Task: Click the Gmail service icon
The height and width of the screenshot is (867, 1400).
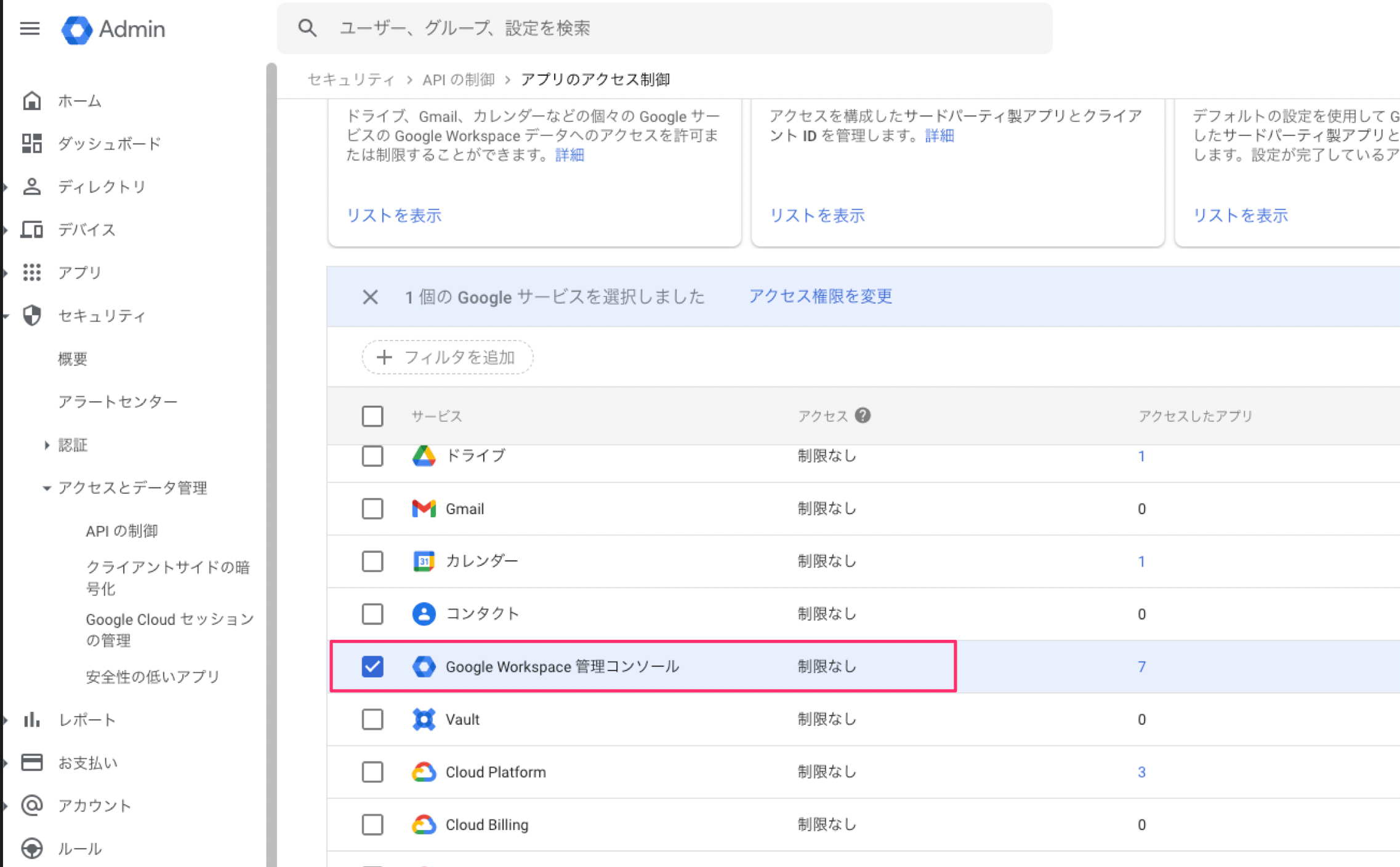Action: point(424,509)
